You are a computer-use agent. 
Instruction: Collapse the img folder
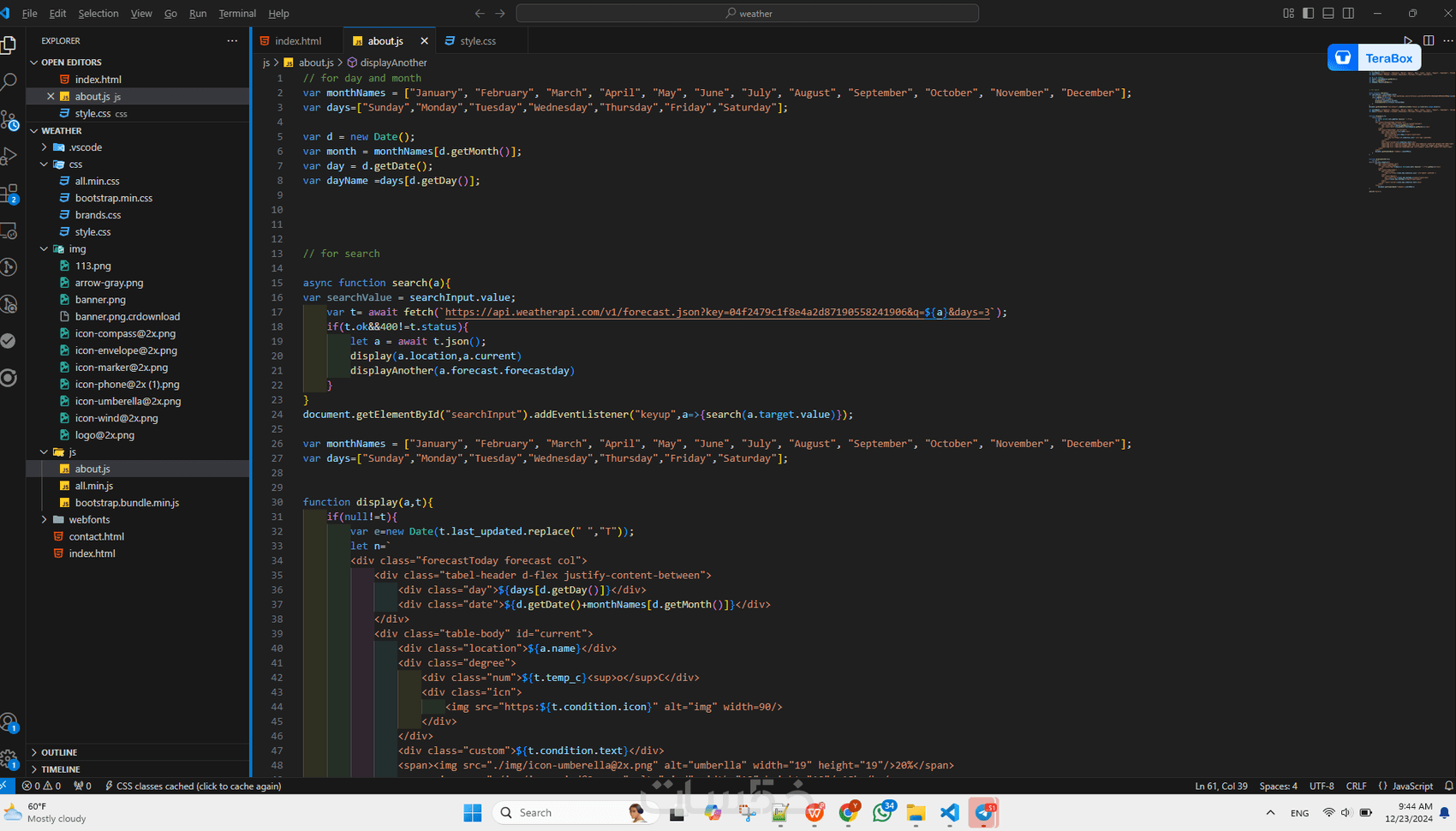pos(77,248)
